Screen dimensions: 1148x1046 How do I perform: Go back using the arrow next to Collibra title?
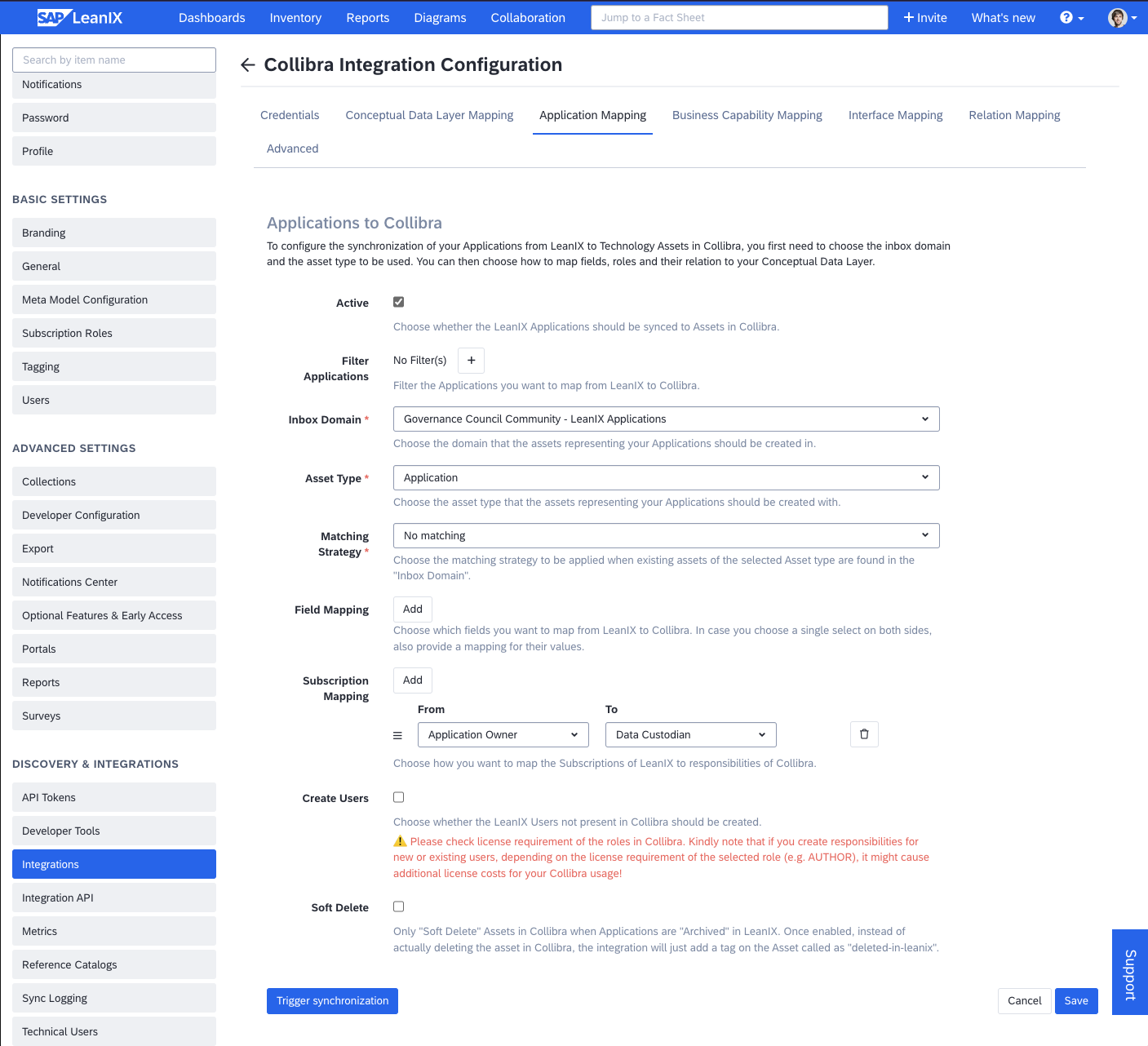(248, 65)
